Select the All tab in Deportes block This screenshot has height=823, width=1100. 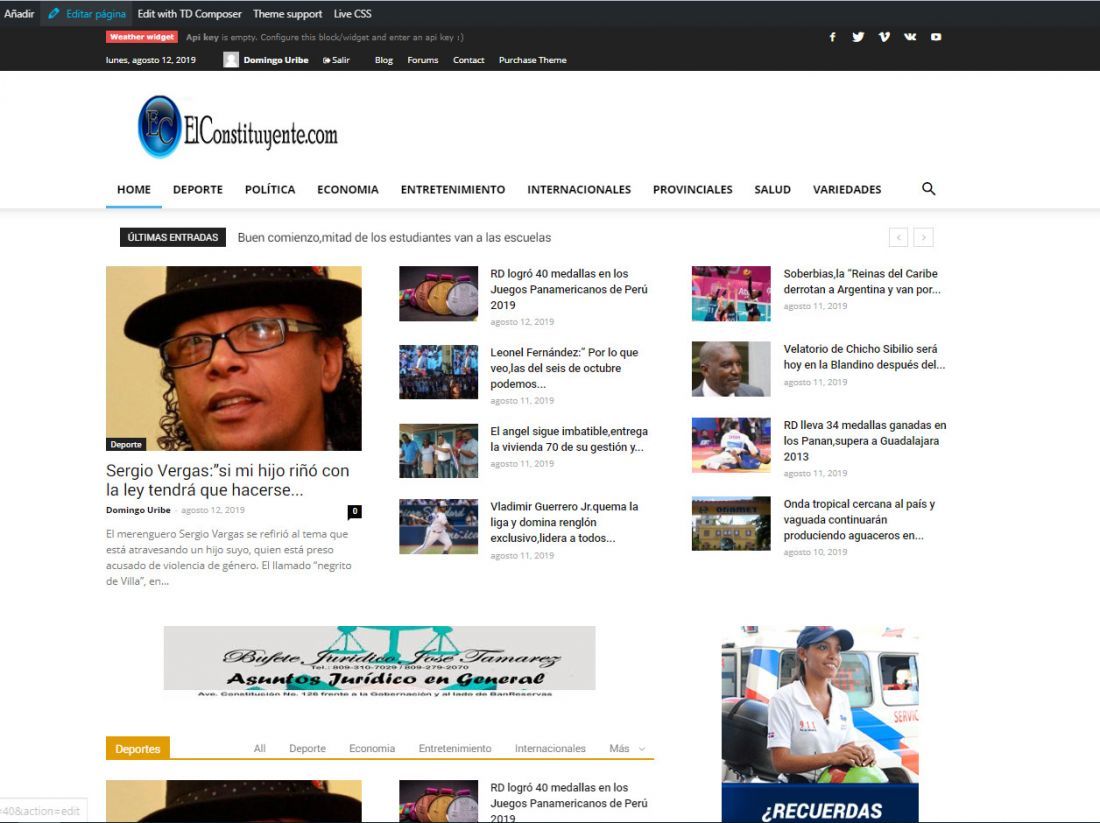260,749
